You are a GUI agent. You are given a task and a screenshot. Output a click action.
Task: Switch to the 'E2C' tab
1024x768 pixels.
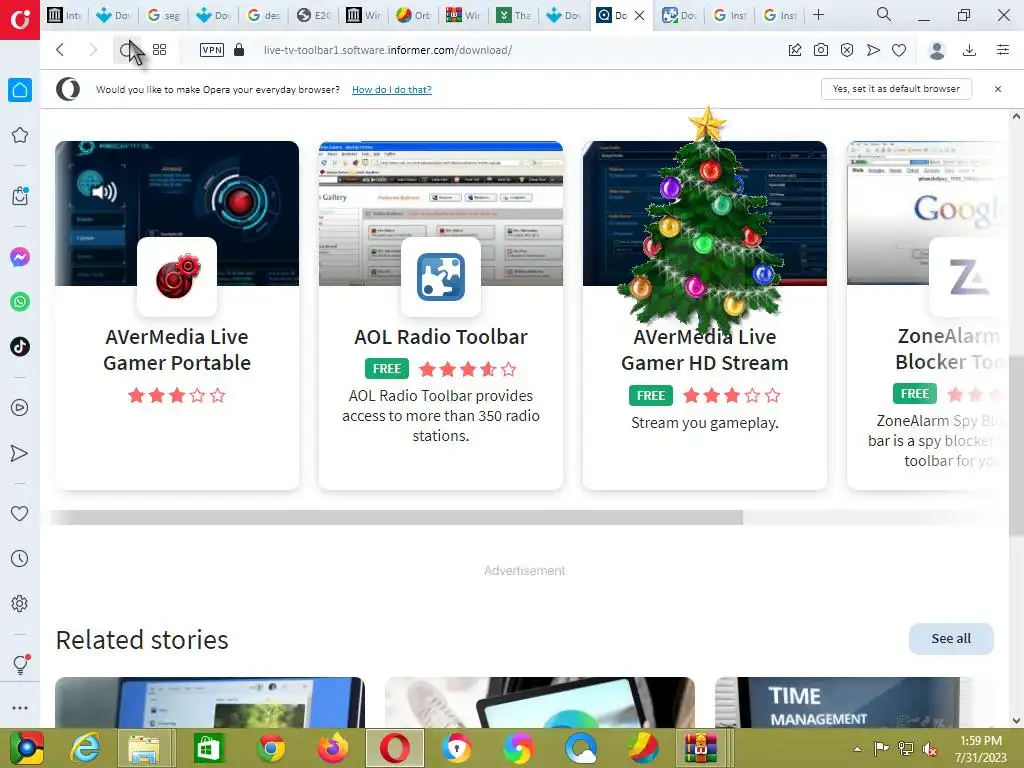coord(313,15)
